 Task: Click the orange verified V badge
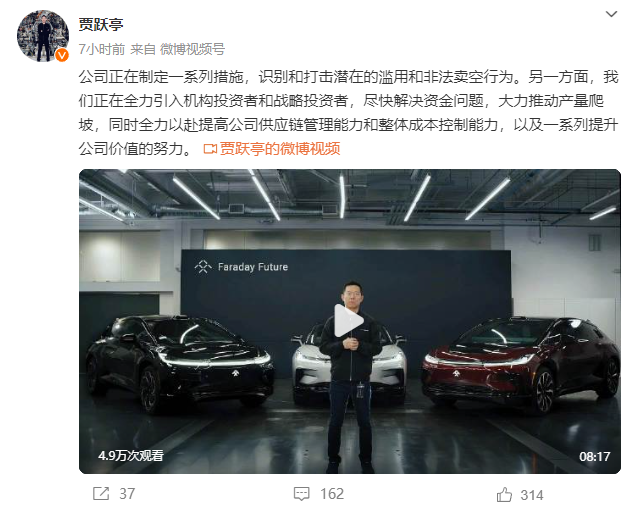pyautogui.click(x=61, y=55)
